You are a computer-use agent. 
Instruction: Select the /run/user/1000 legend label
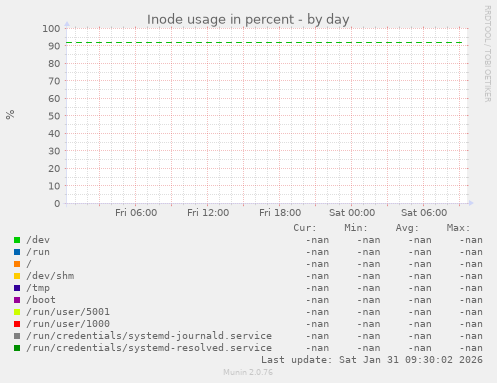[68, 324]
